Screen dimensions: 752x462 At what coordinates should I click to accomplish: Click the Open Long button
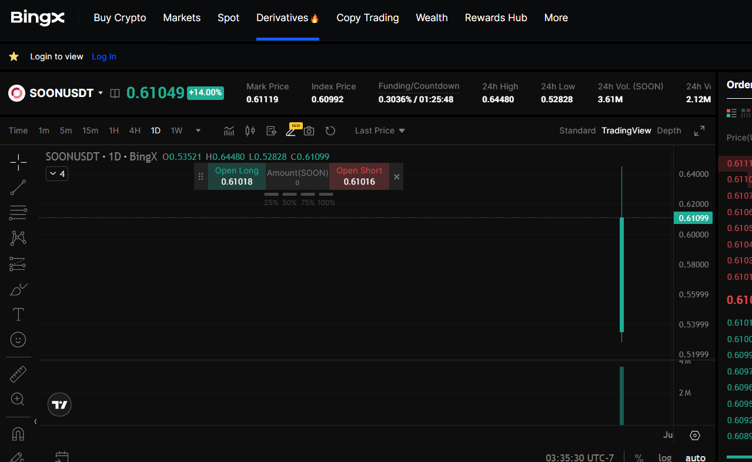(x=236, y=176)
